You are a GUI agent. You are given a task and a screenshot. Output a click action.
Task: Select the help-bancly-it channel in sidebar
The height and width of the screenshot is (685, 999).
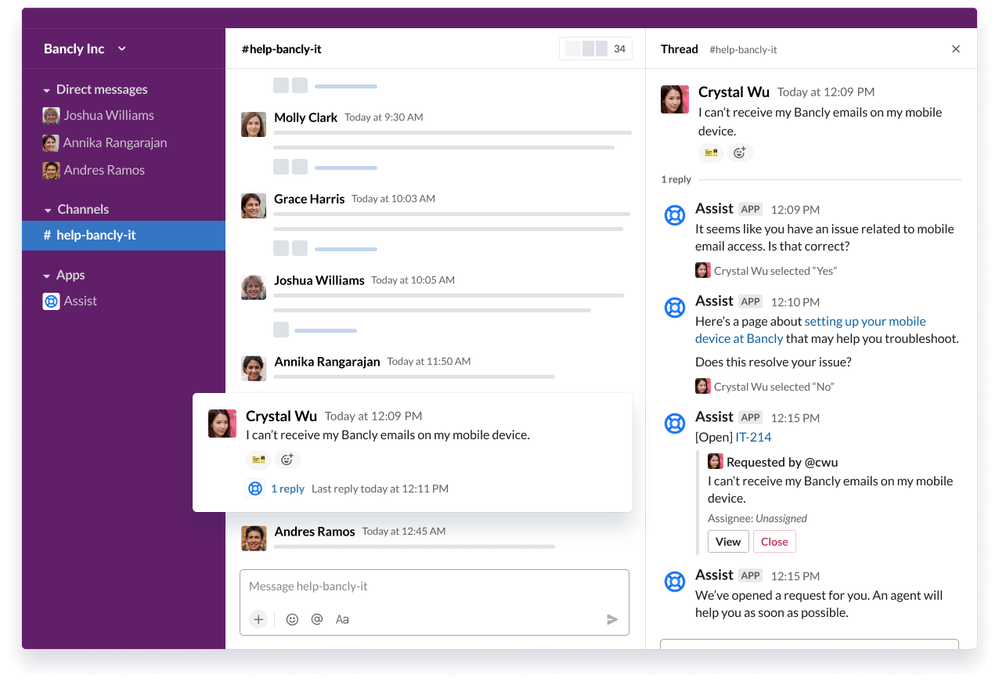click(124, 235)
